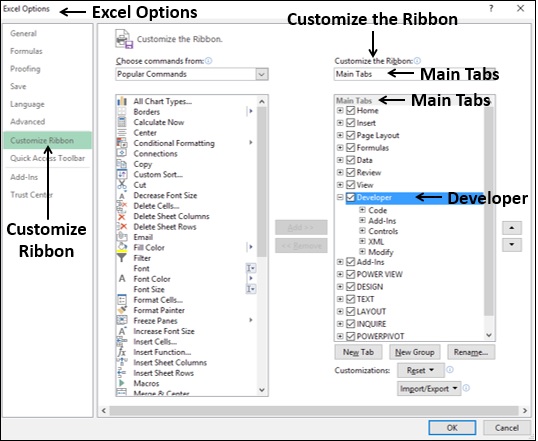Click the Filter funnel icon

[x=122, y=258]
